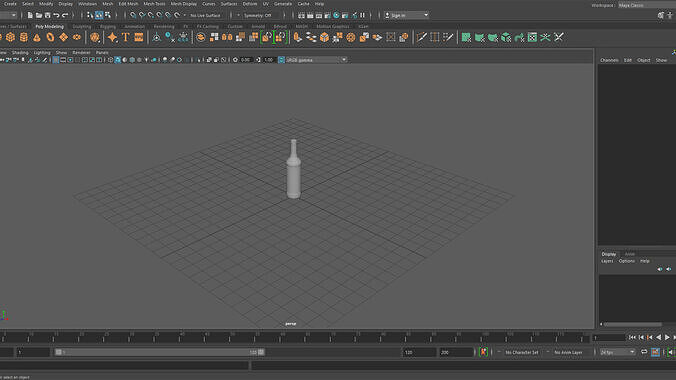
Task: Open the Sign In dropdown
Action: pos(406,15)
